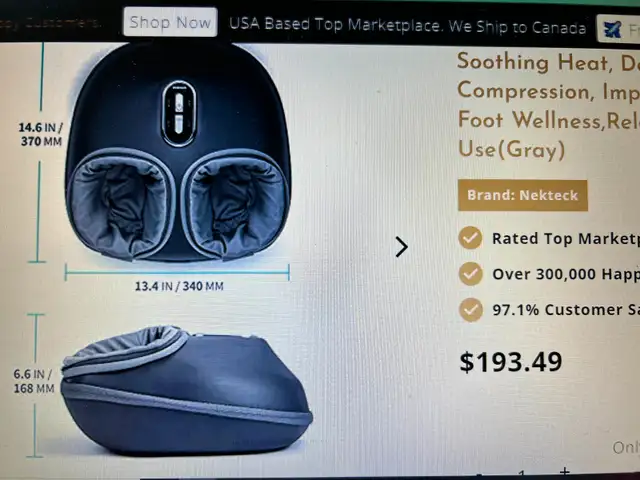Screen dimensions: 640x480
Task: Click the 14.6 IN / 370 MM height label
Action: (x=41, y=134)
